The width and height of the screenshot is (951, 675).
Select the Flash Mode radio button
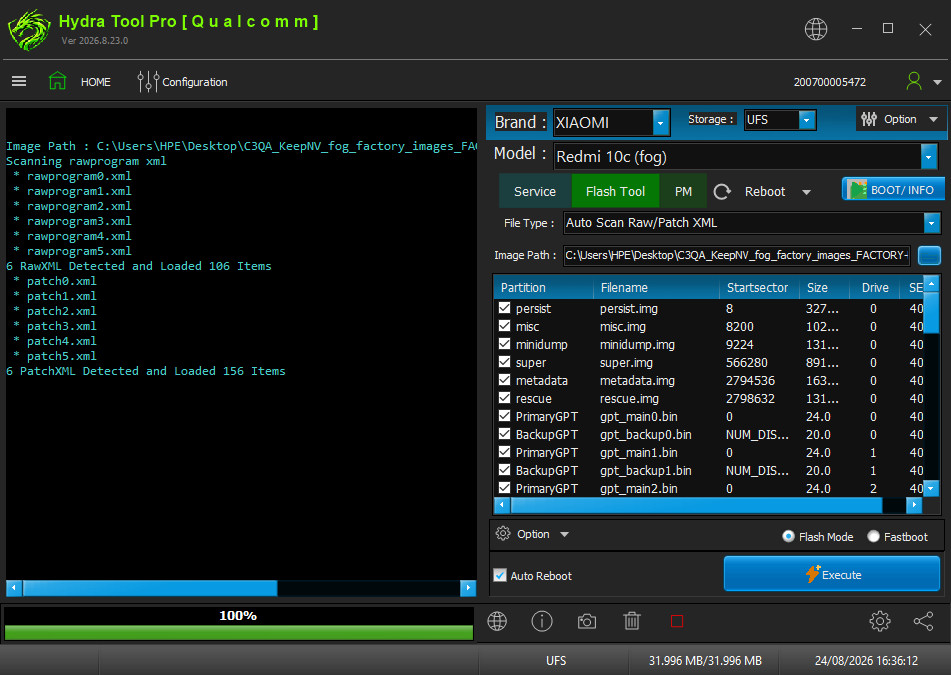(788, 536)
